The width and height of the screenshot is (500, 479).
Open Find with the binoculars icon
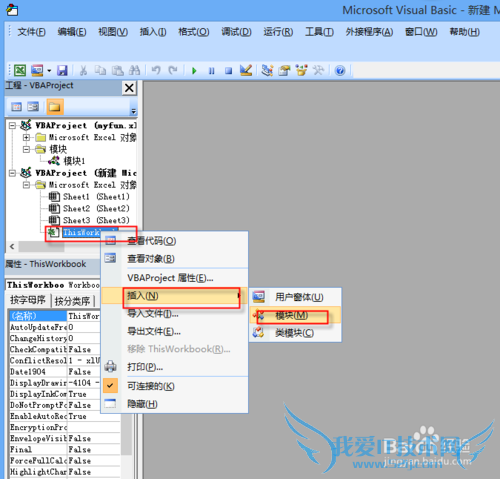pos(134,71)
